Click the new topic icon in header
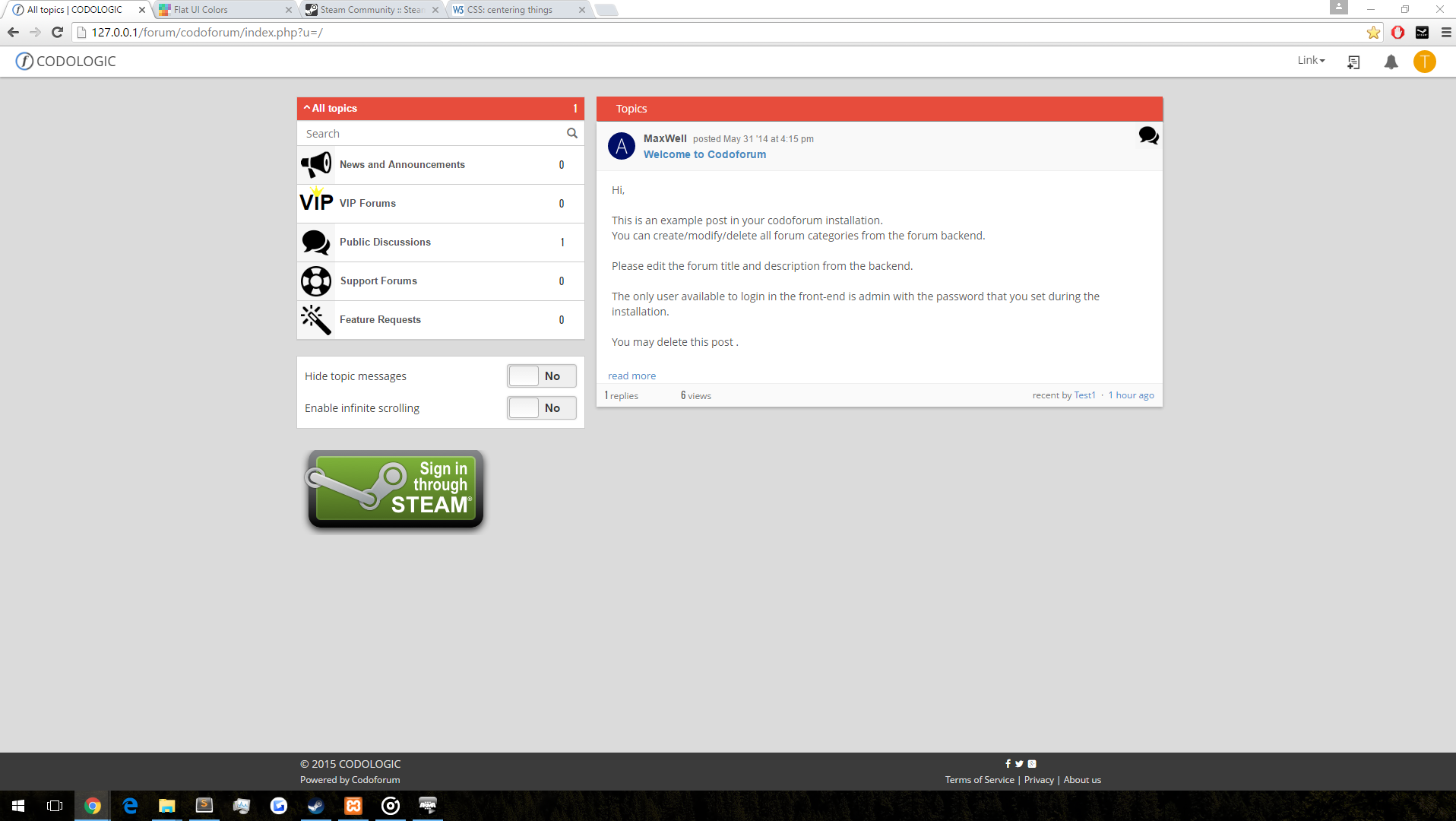Screen dimensions: 1456x821 coord(1353,62)
